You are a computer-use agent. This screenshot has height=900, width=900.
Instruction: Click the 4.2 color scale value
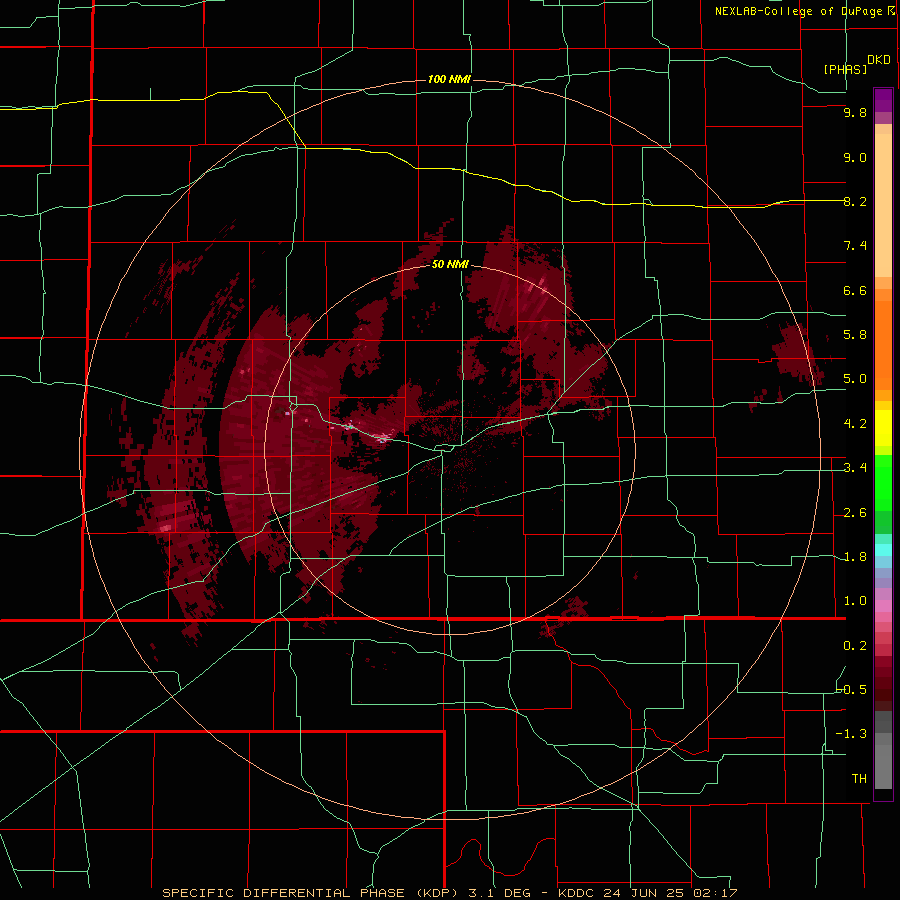point(855,424)
